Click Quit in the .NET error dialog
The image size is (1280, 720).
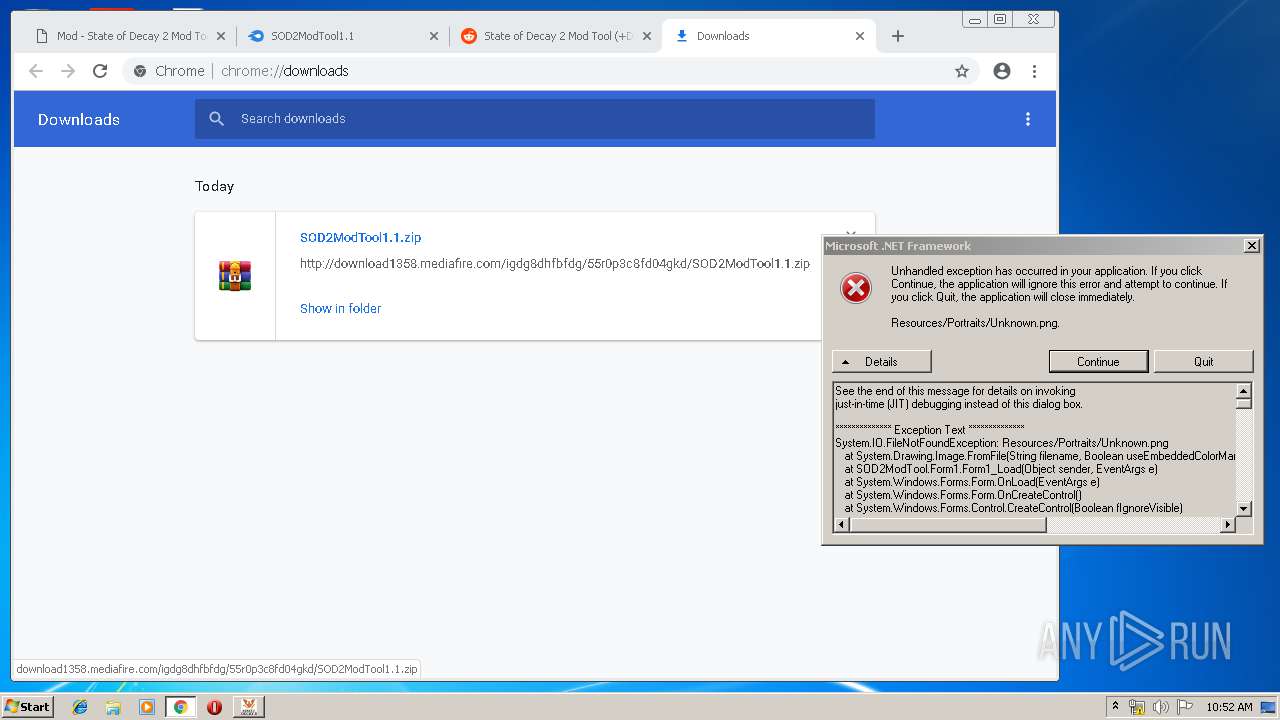click(x=1204, y=362)
